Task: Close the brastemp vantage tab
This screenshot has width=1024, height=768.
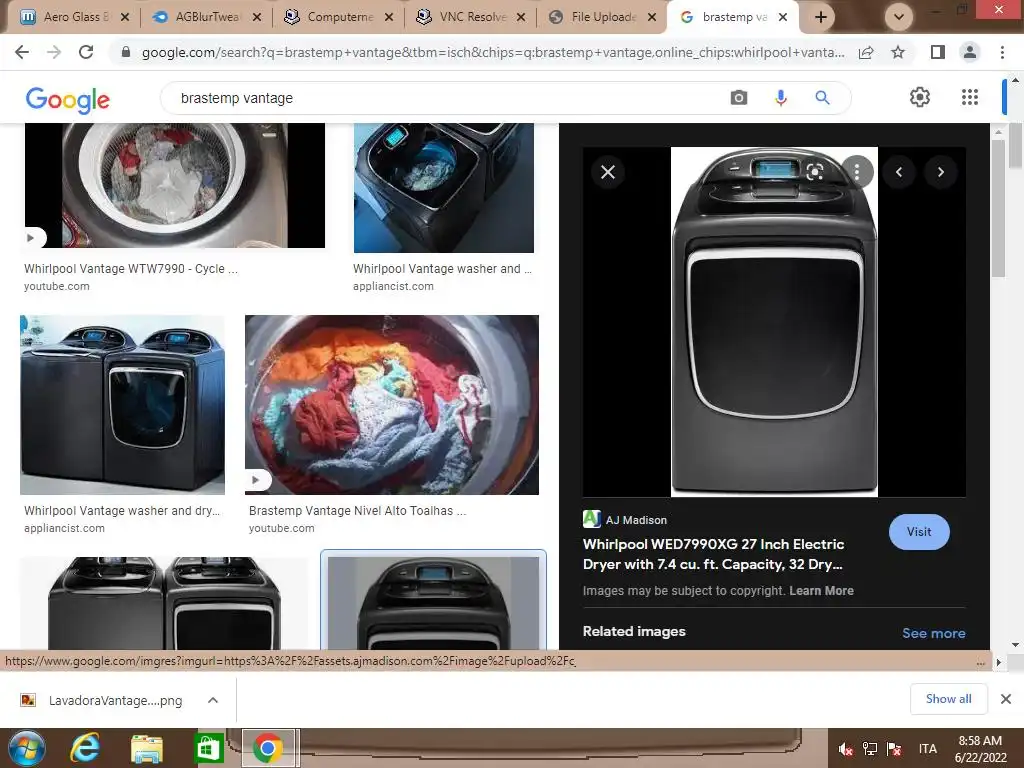Action: click(x=782, y=17)
